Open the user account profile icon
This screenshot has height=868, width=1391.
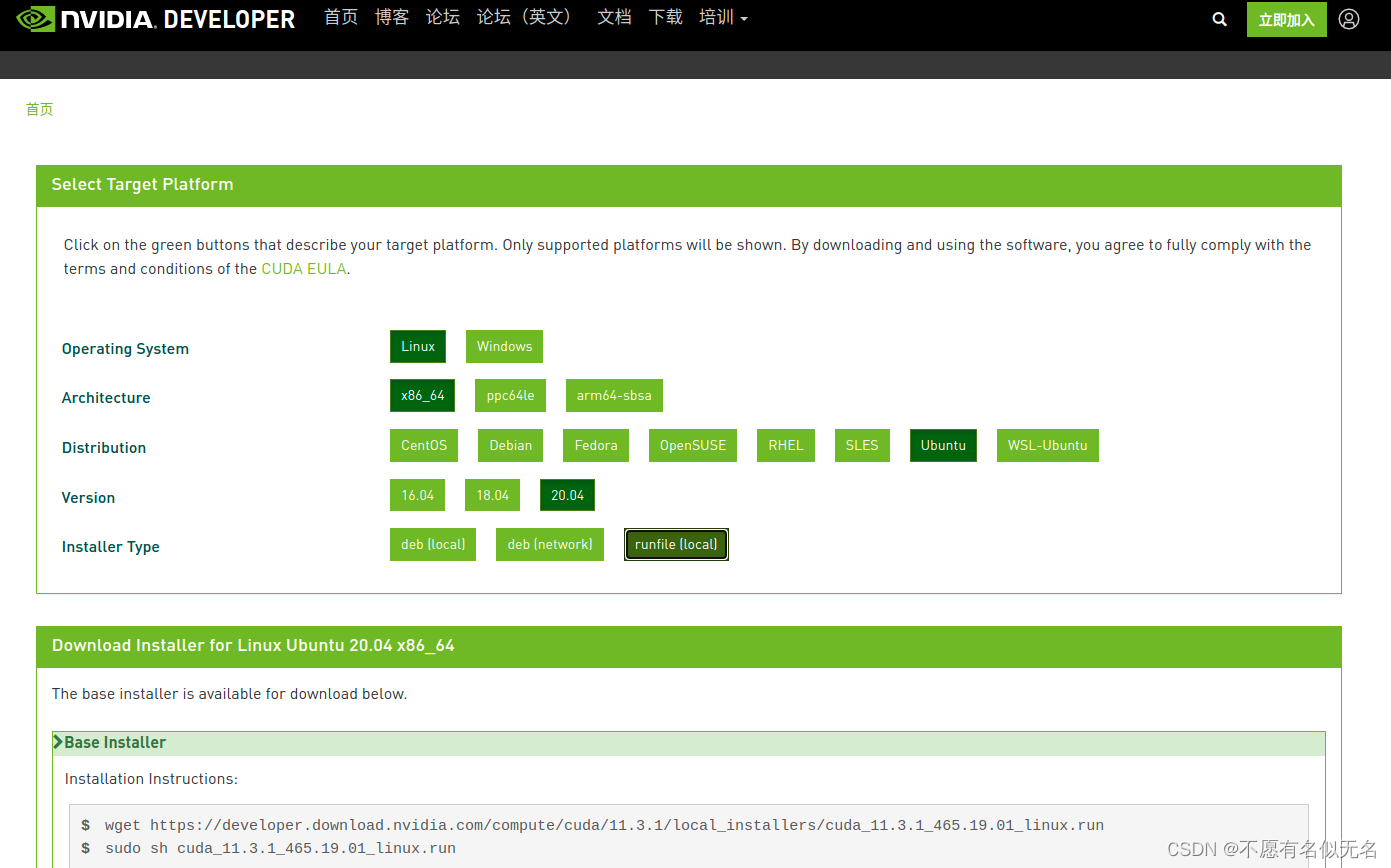point(1349,19)
